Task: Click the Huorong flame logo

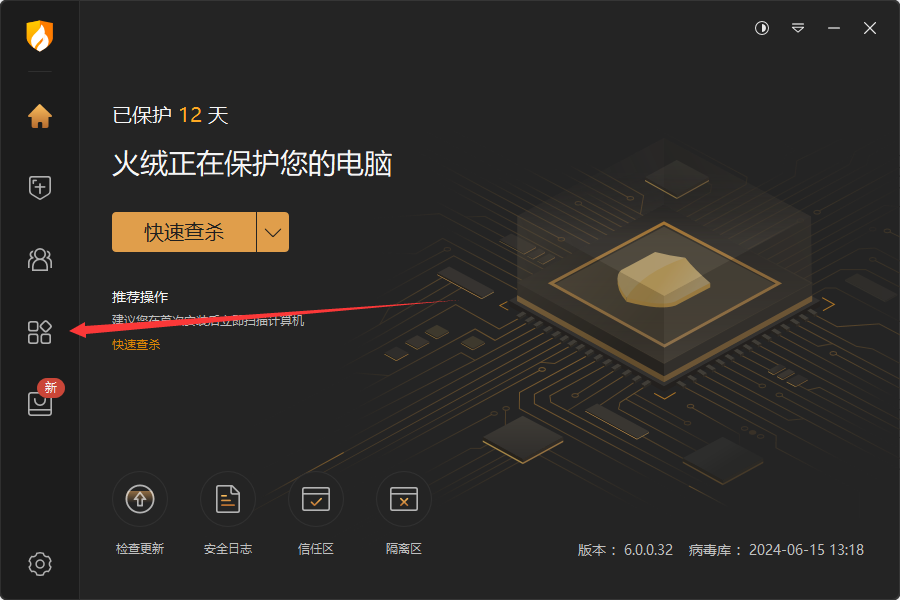Action: click(x=40, y=36)
